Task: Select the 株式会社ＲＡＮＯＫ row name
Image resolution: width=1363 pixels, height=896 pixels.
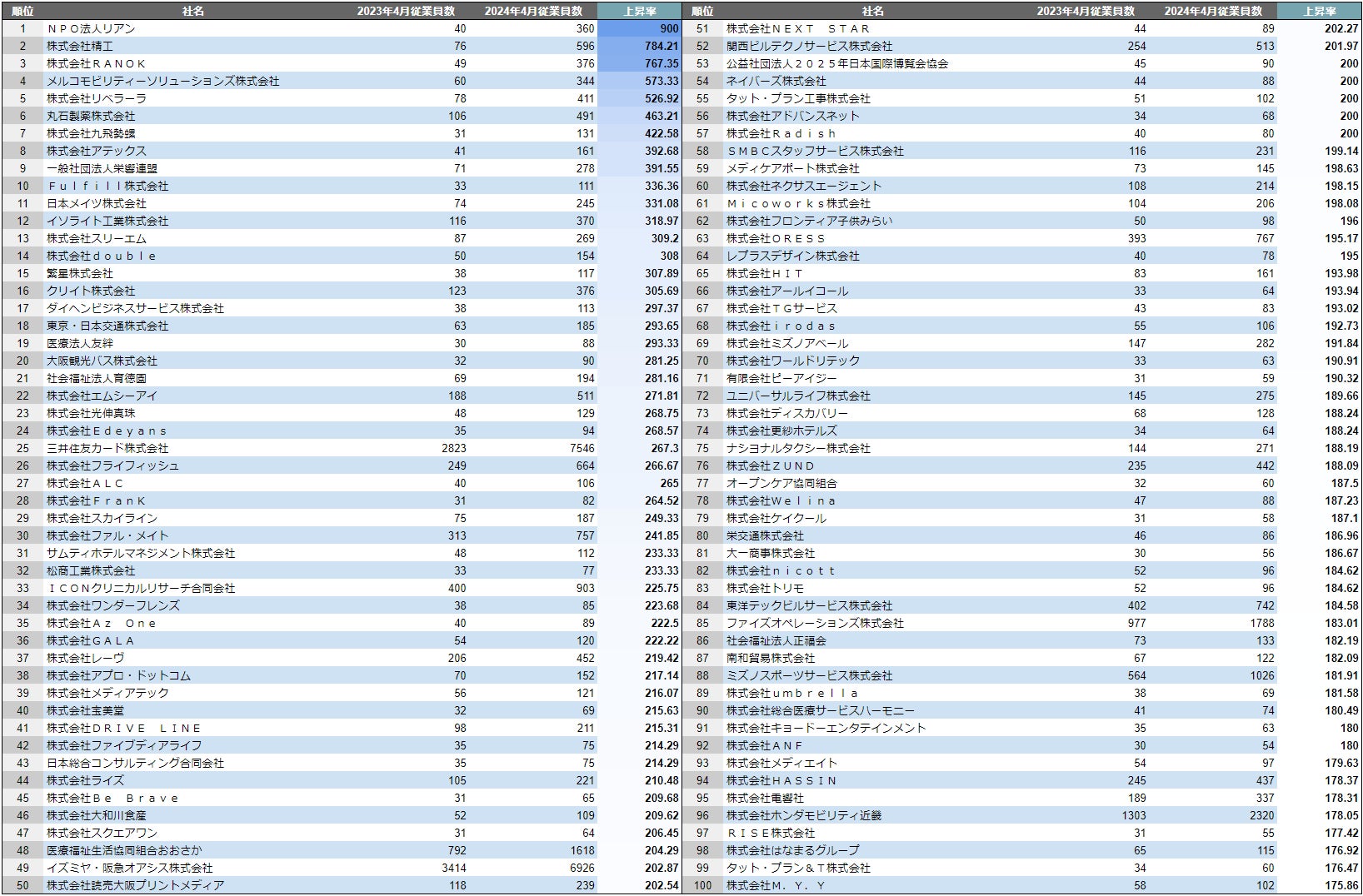Action: (x=97, y=63)
